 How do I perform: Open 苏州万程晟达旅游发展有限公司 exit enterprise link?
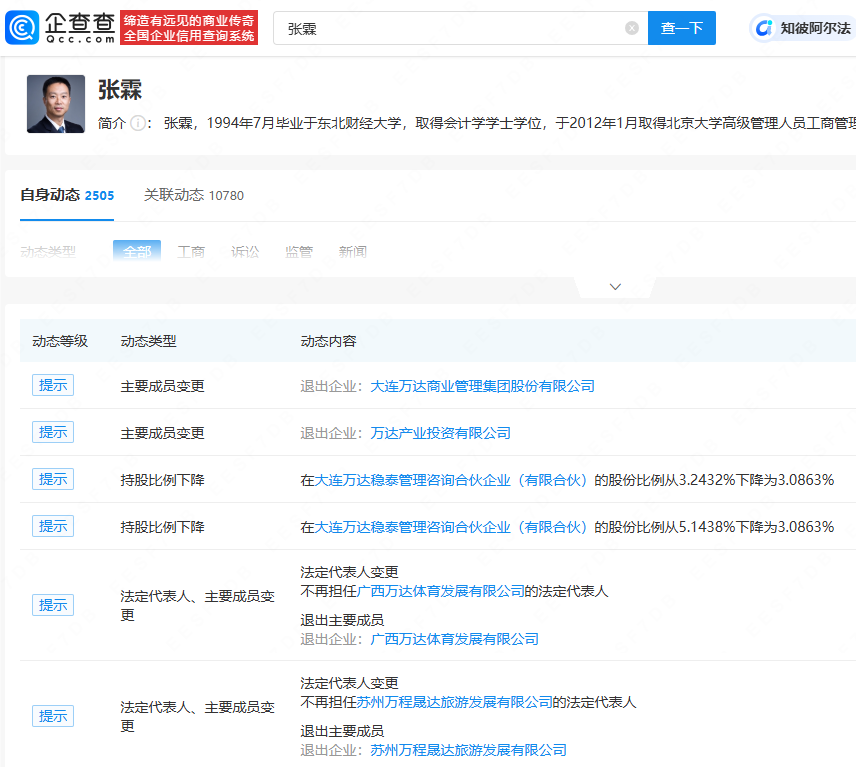pos(468,749)
